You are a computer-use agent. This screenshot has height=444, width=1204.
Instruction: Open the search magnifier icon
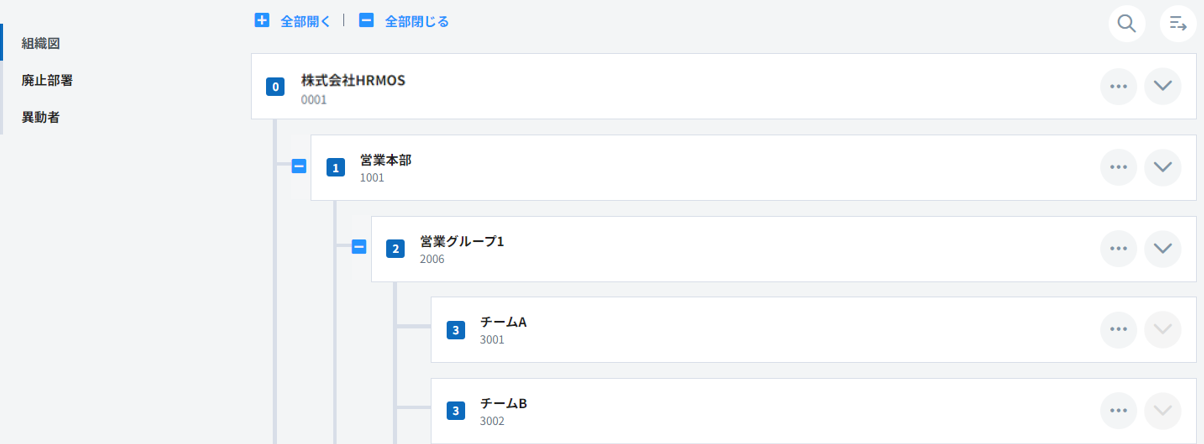point(1126,23)
